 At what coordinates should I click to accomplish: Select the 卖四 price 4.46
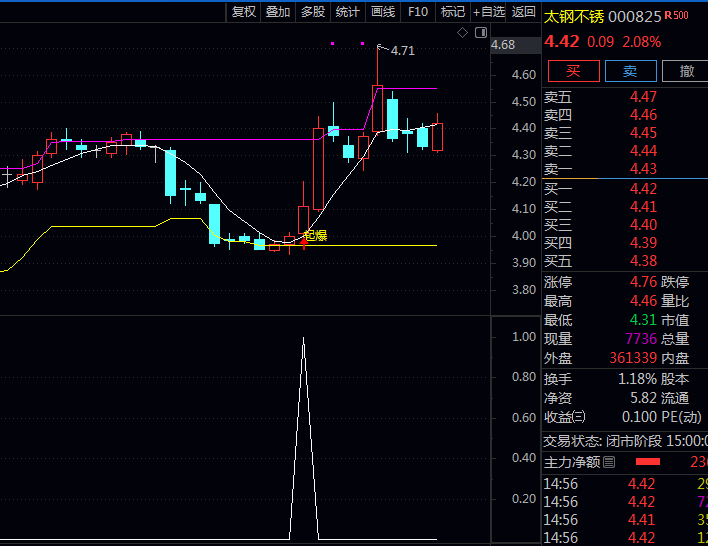pos(643,115)
